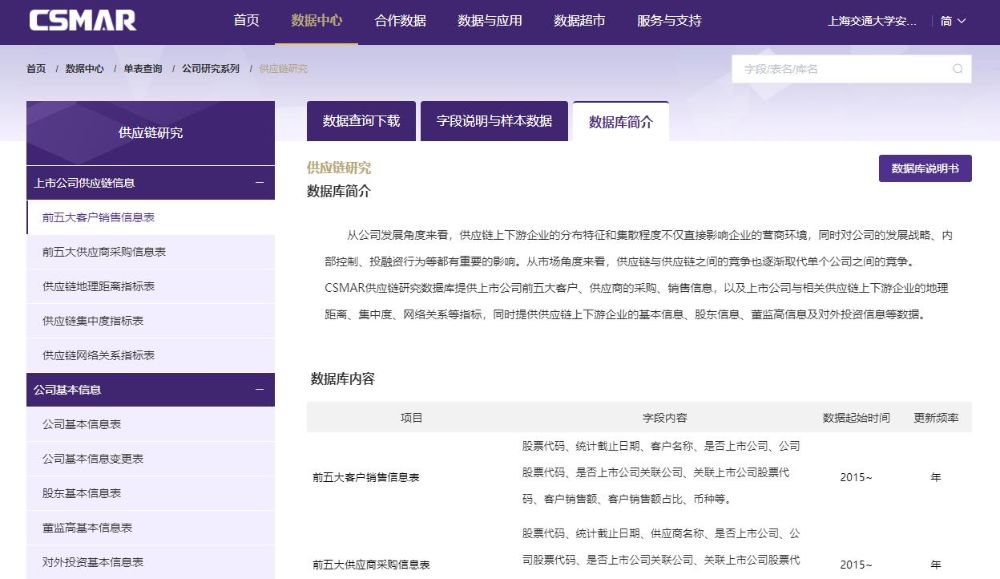This screenshot has width=1000, height=579.
Task: Select 供应链网络关系指标表 in sidebar
Action: (x=151, y=355)
